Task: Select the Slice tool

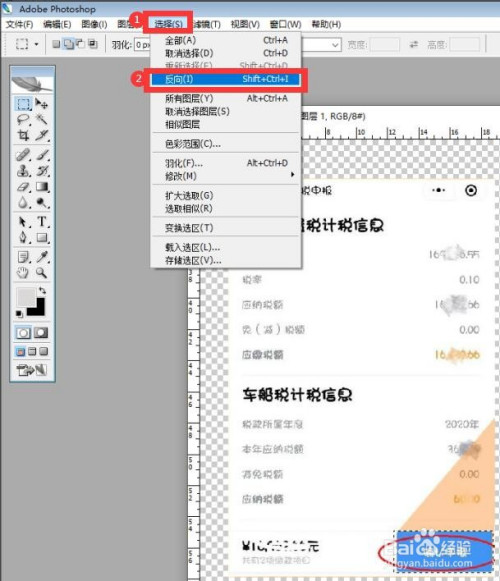Action: point(42,135)
